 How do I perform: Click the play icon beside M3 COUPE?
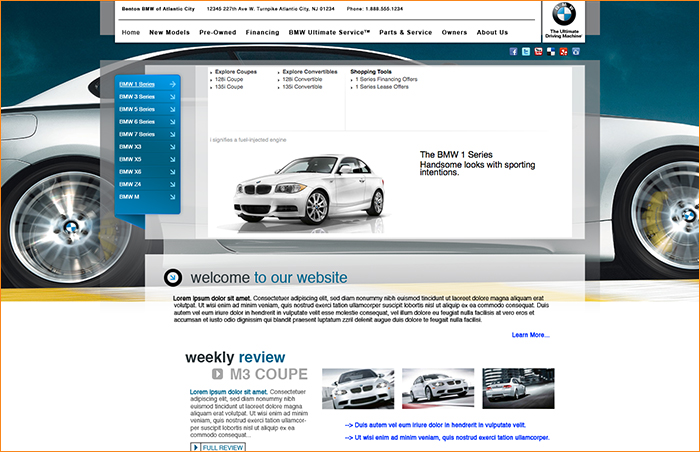point(217,374)
